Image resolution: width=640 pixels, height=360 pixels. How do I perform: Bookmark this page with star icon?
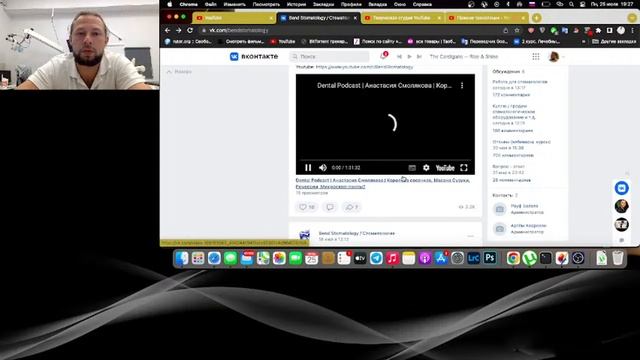pyautogui.click(x=517, y=30)
